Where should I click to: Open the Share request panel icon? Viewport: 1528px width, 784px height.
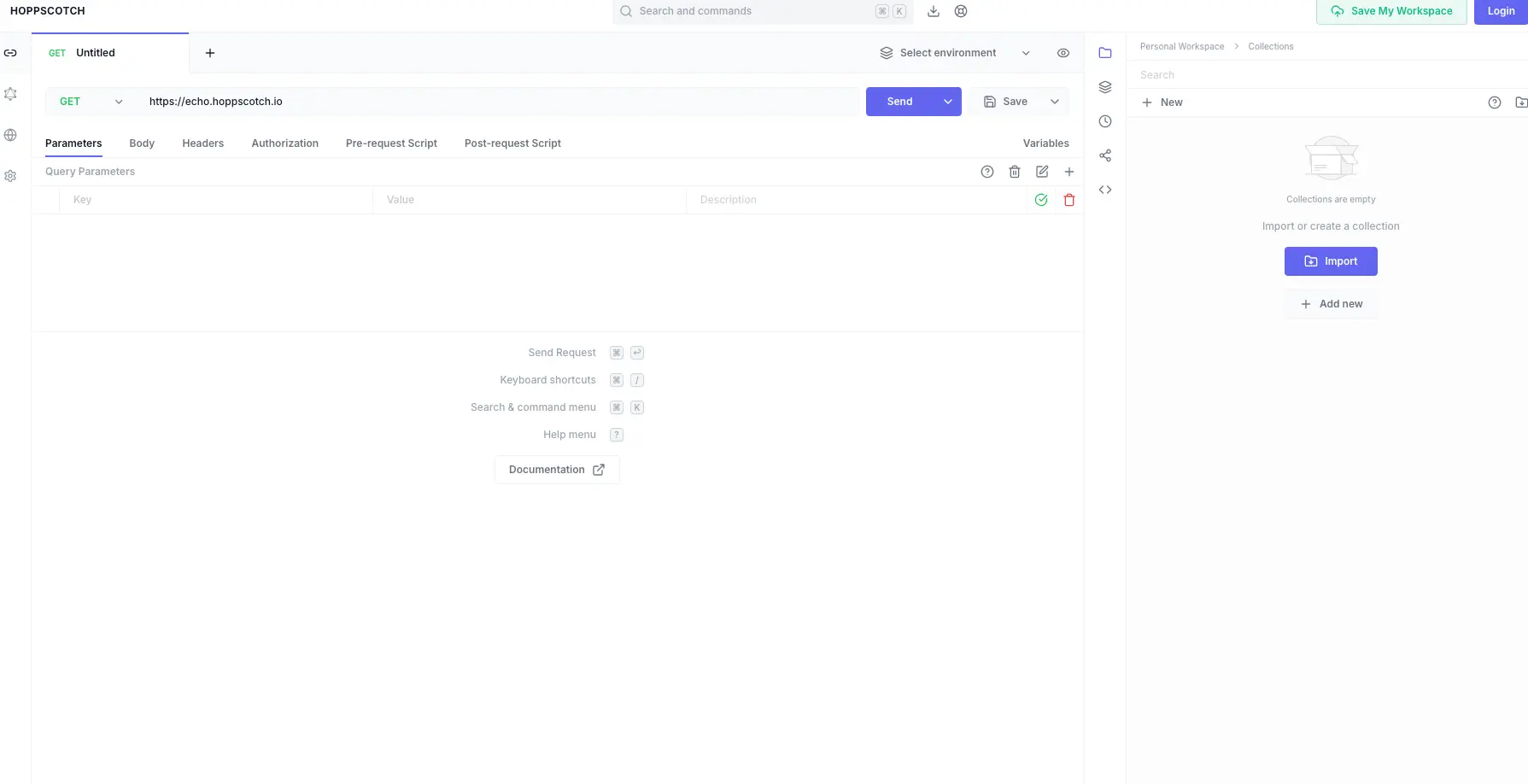pos(1105,155)
